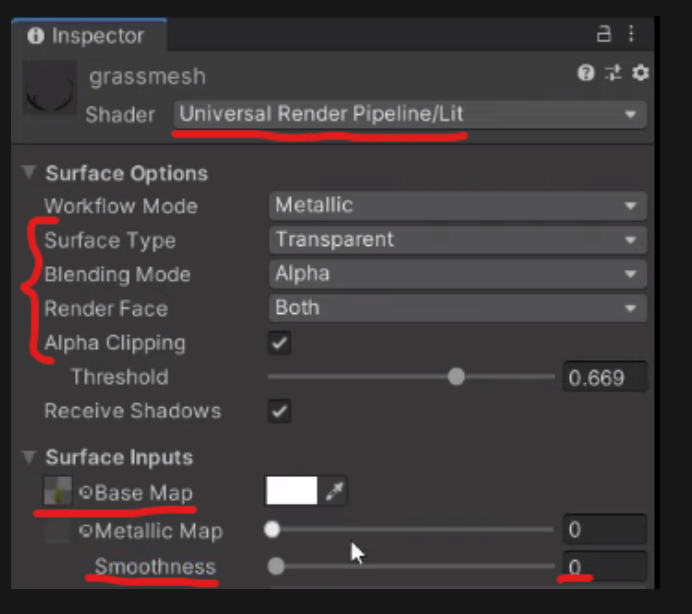The height and width of the screenshot is (614, 692).
Task: Click the Smoothness label
Action: coord(155,567)
